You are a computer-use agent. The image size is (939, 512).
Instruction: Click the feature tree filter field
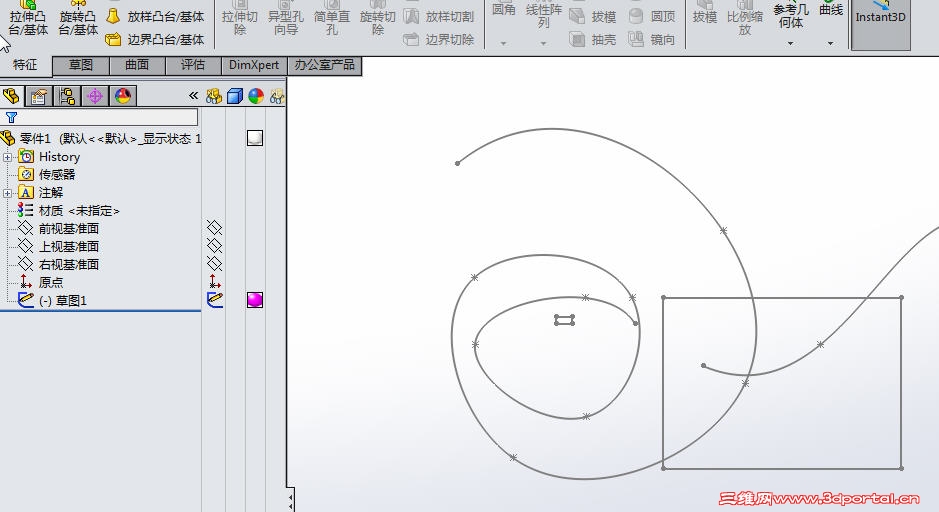click(x=100, y=117)
